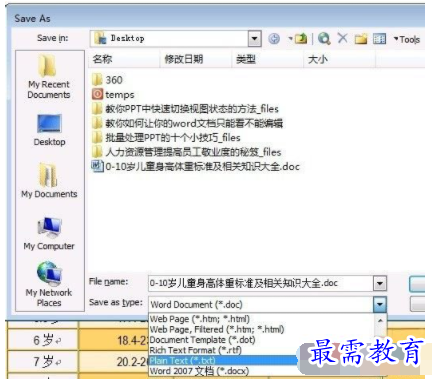Click the 6岁 table cell in document
This screenshot has width=432, height=383.
click(x=43, y=340)
